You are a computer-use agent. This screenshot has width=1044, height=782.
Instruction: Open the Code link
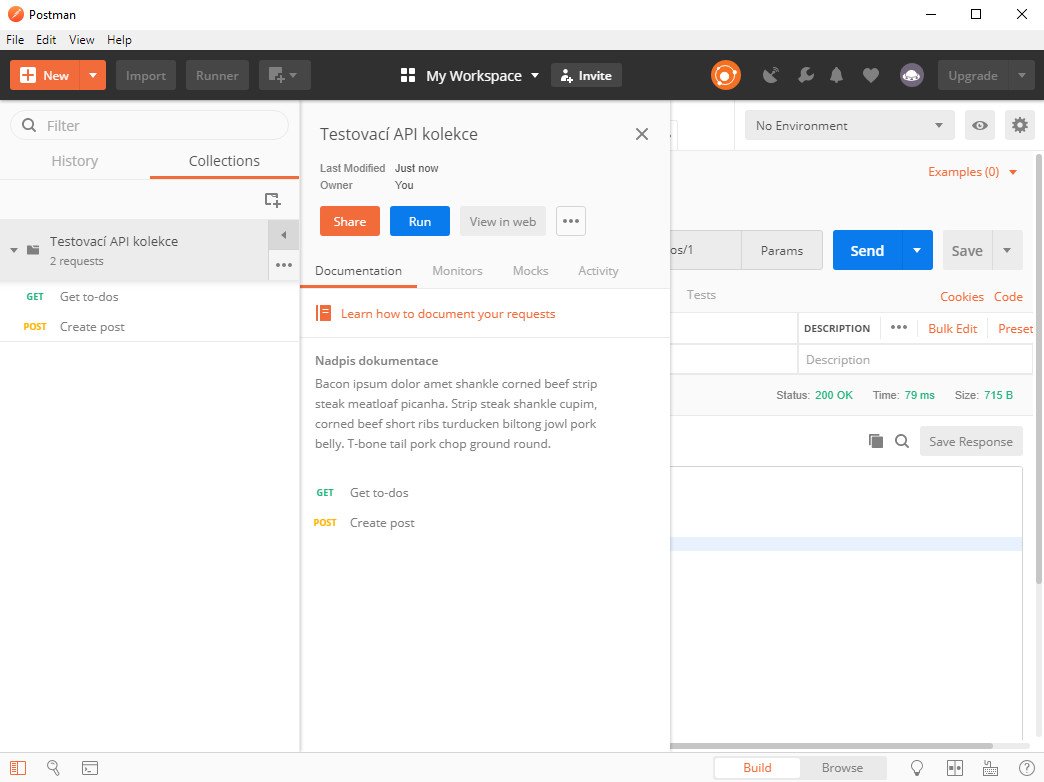coord(1008,296)
